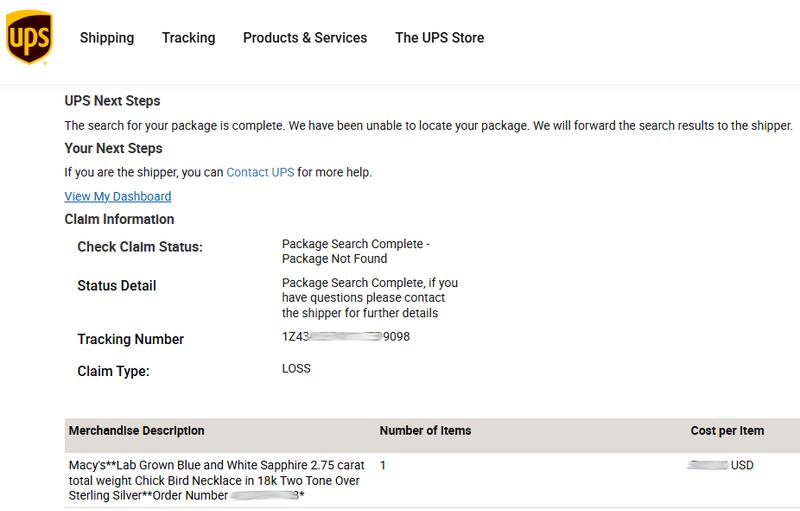Click the Tracking Number label
Viewport: 800px width, 511px height.
131,339
